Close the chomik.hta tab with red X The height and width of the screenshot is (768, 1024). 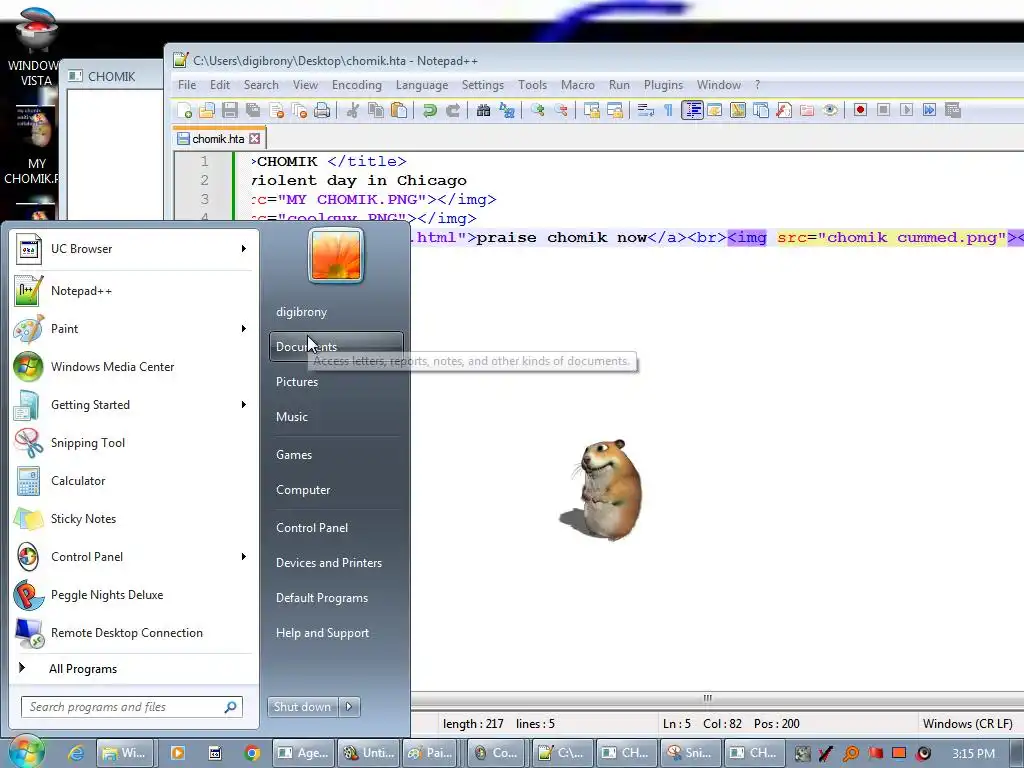(255, 139)
